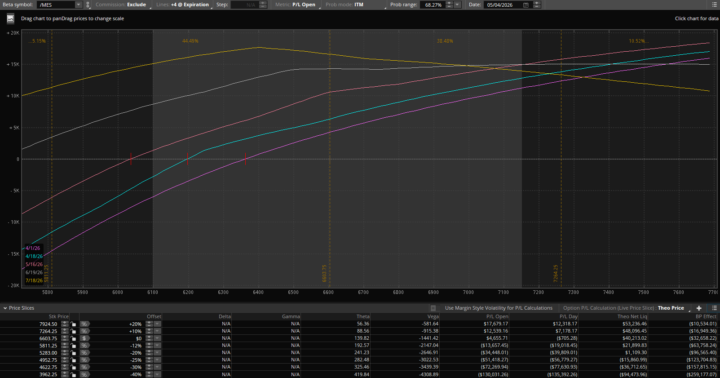Click the dollar offset tag on the $0 row
Image resolution: width=720 pixels, height=378 pixels.
coord(85,338)
